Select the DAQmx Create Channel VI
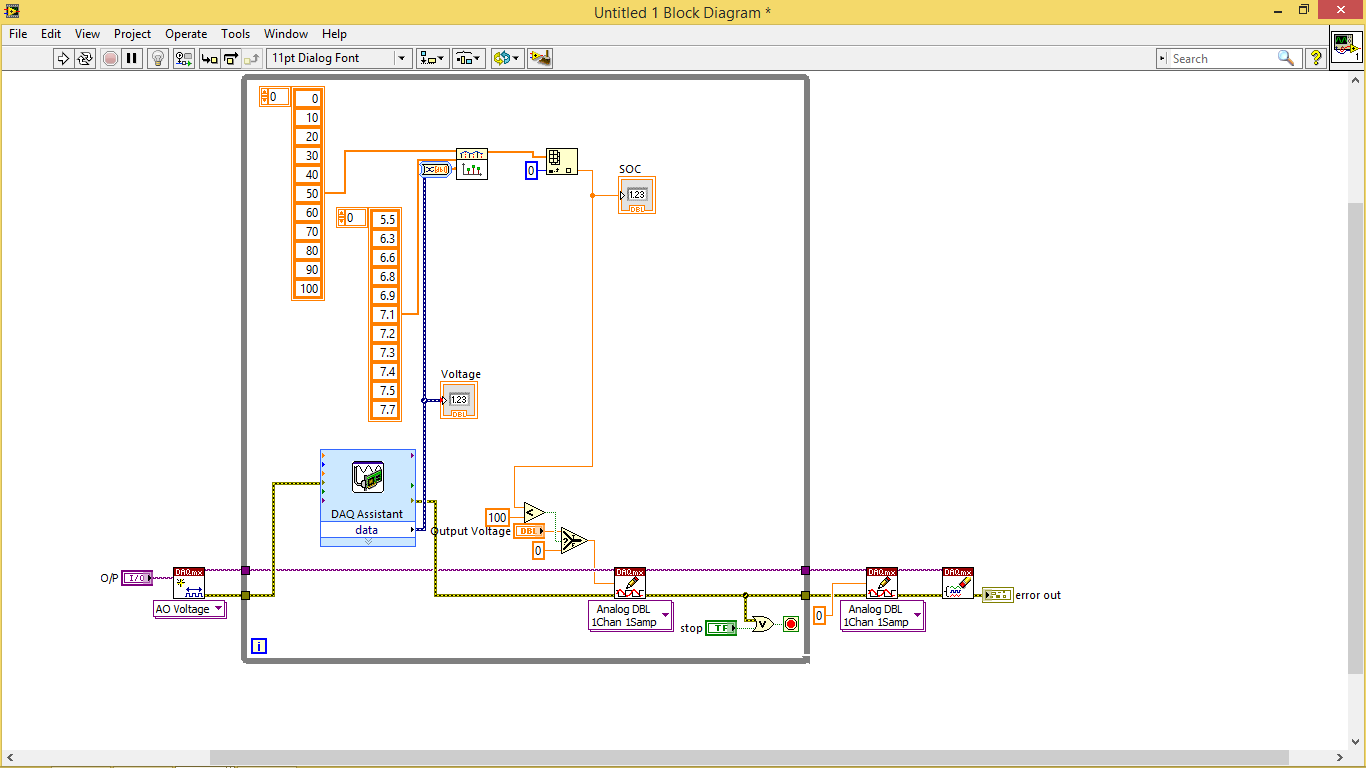 (x=189, y=583)
